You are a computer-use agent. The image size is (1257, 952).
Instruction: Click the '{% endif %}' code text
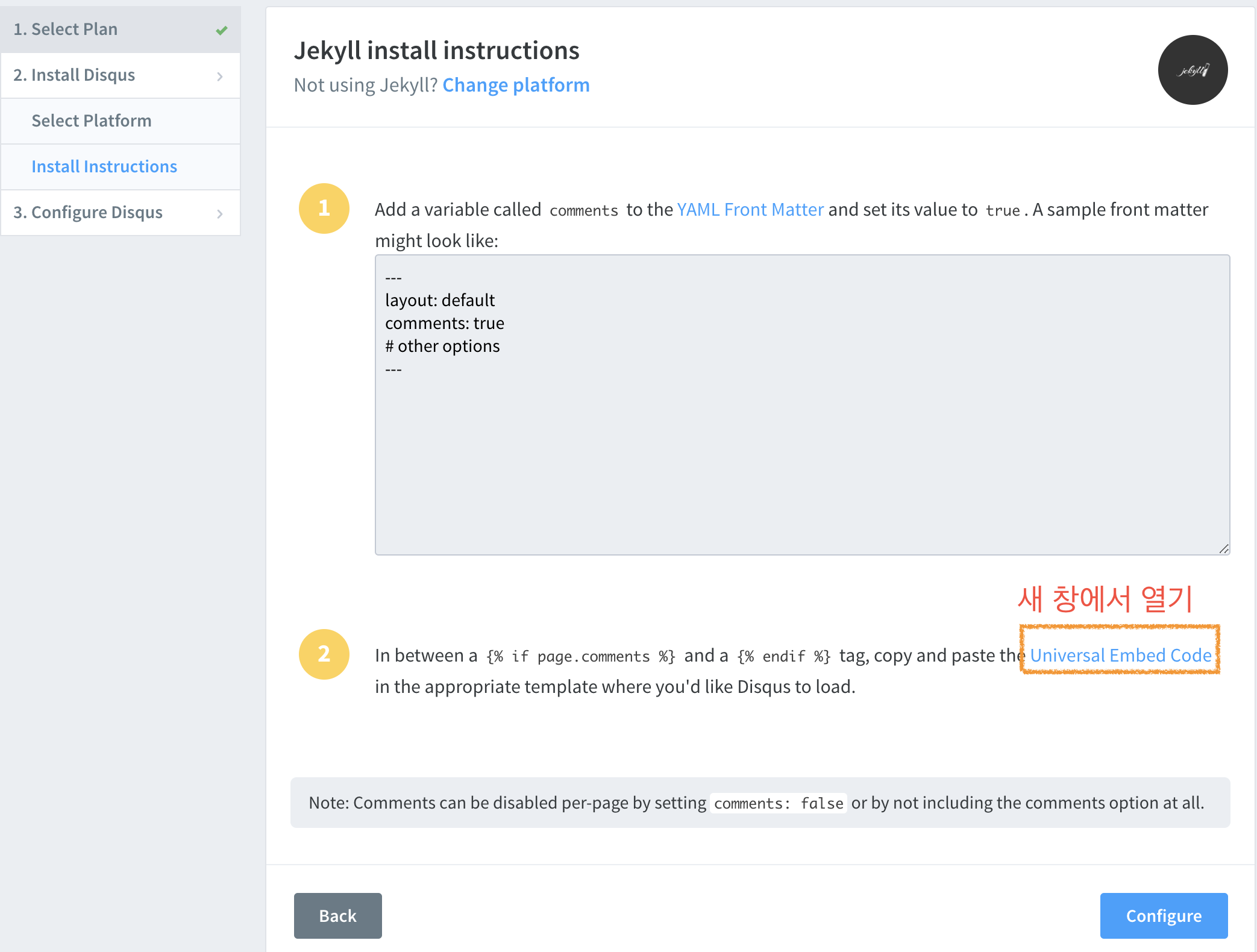(x=784, y=656)
